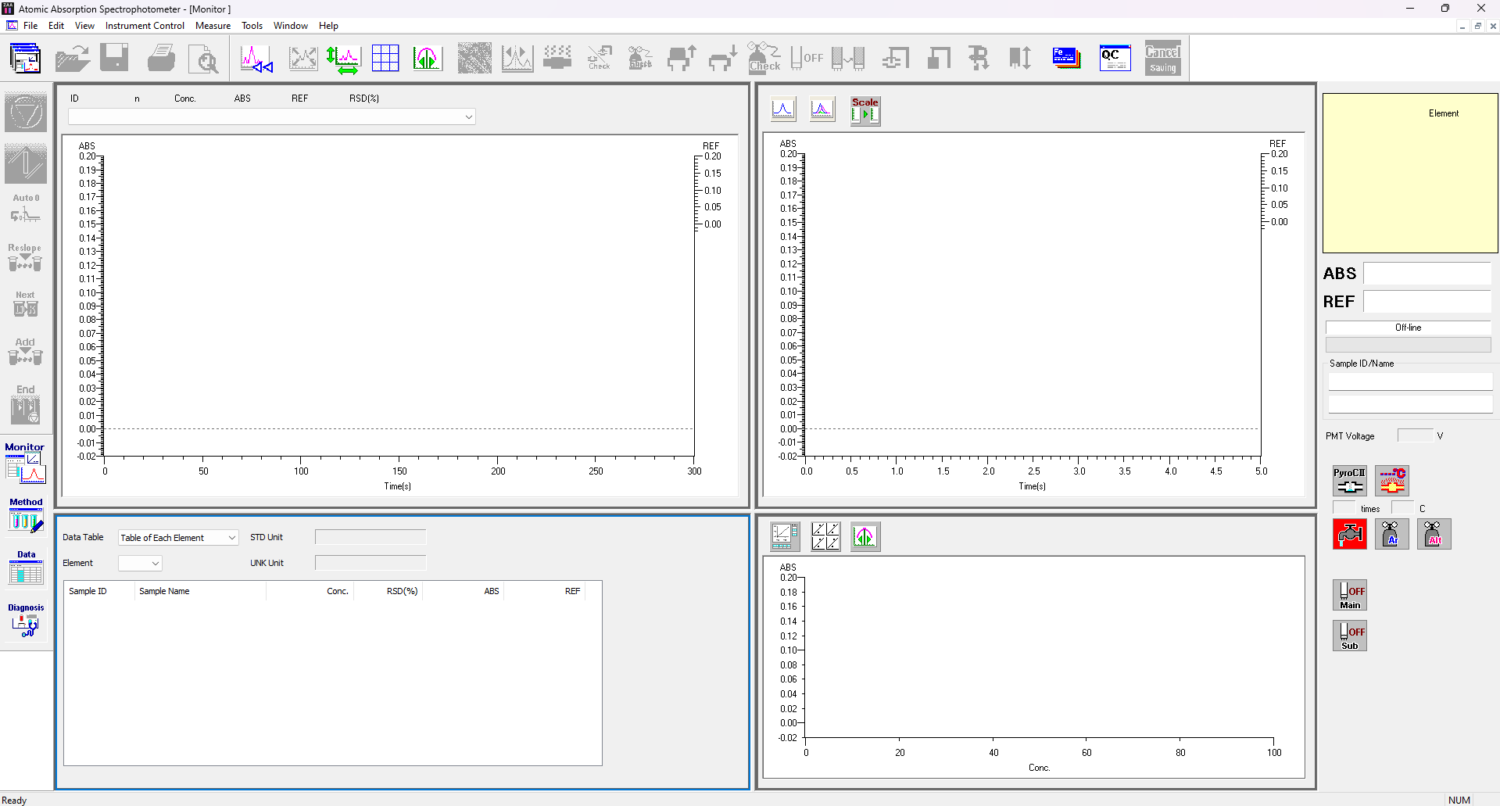Click the PyroCII tube button
The image size is (1500, 806).
pyautogui.click(x=1349, y=481)
